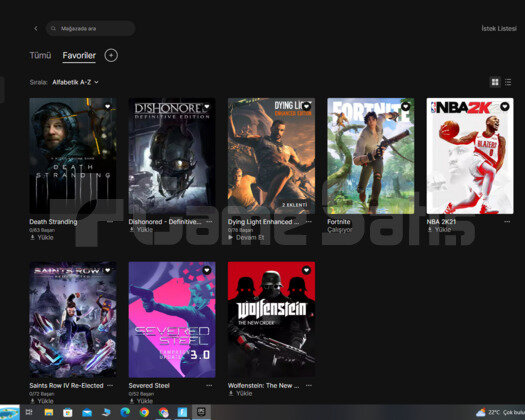Screen dimensions: 525x420
Task: Click the Severed Steel title text
Action: click(149, 386)
